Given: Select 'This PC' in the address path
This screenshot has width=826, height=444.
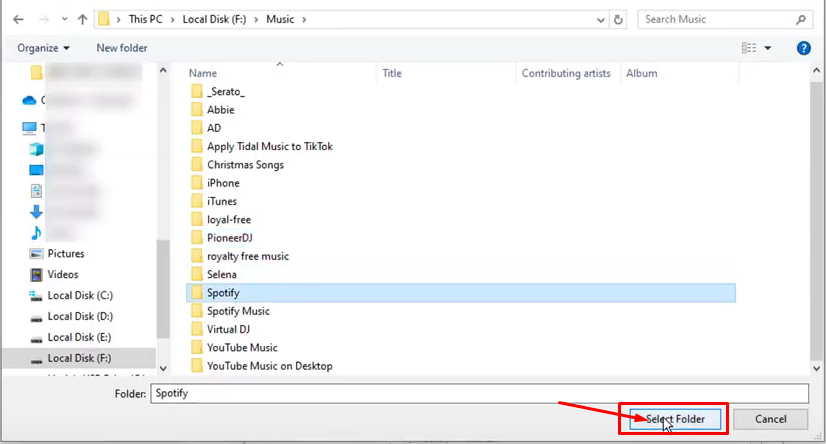Looking at the screenshot, I should tap(145, 19).
